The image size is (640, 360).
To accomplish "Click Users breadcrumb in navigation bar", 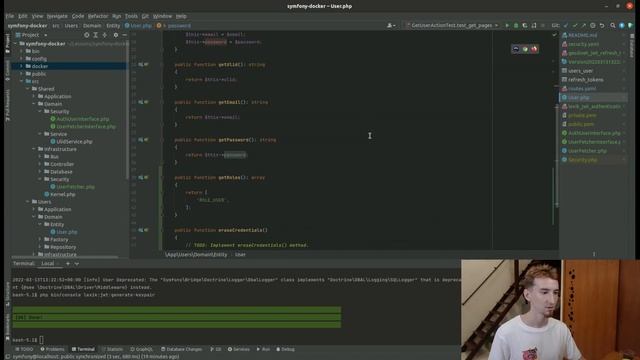I will [71, 26].
